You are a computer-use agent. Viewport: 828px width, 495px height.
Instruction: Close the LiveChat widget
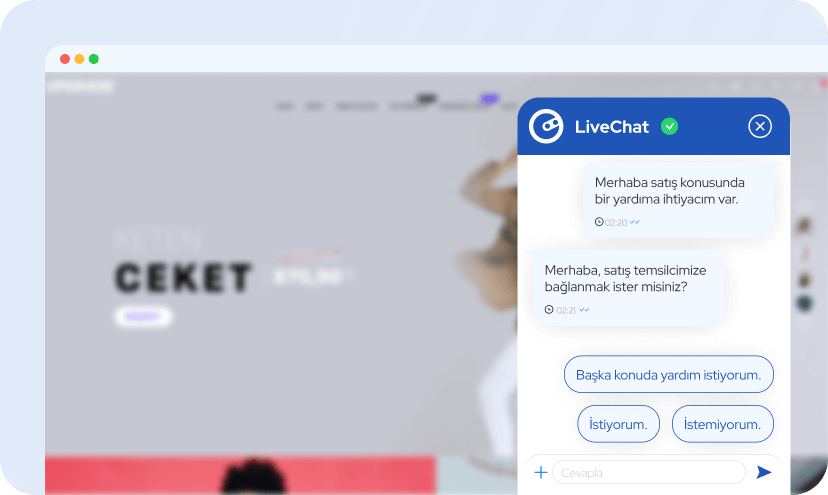coord(760,126)
